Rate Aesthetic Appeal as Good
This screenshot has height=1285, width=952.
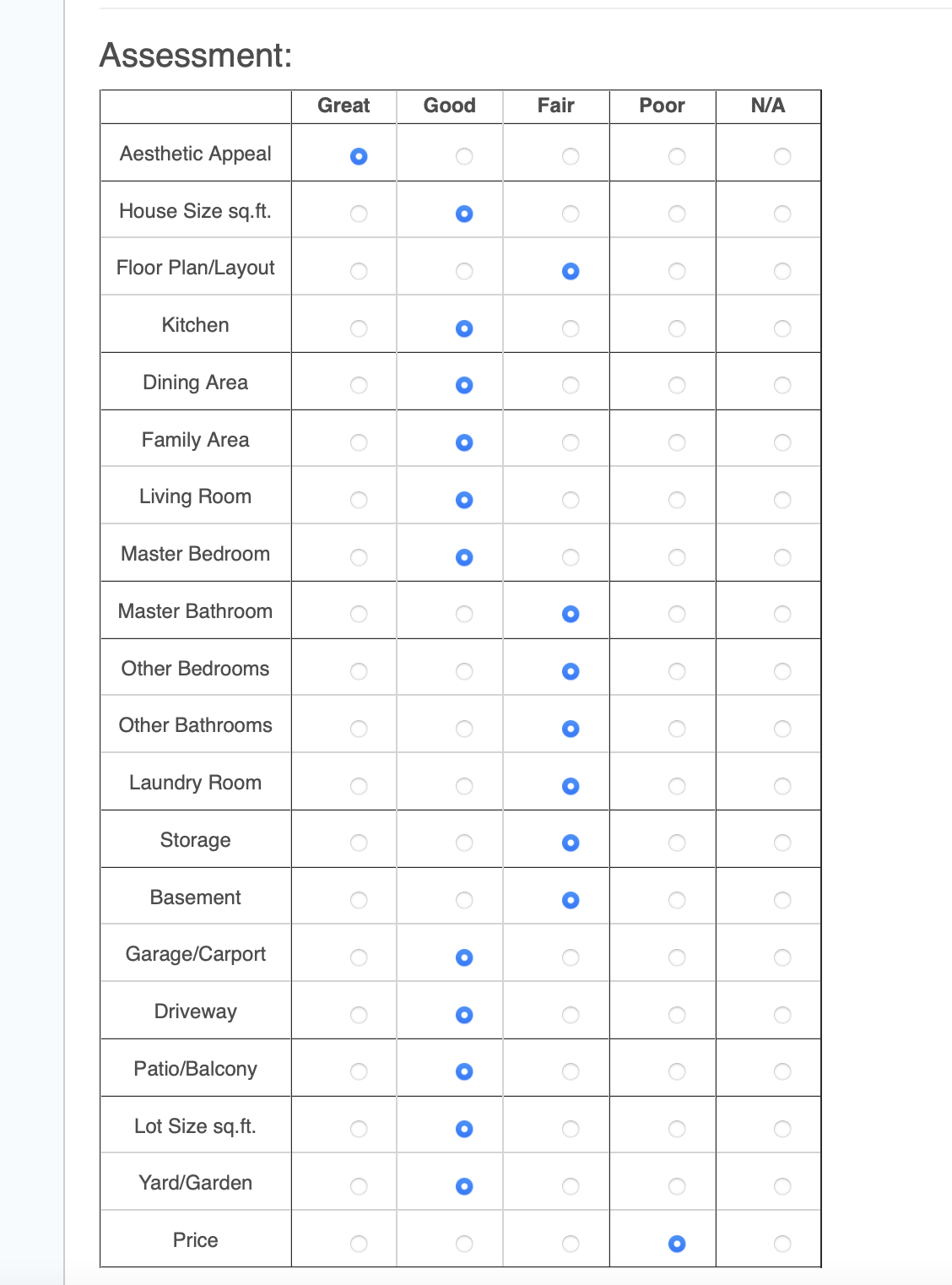tap(464, 156)
